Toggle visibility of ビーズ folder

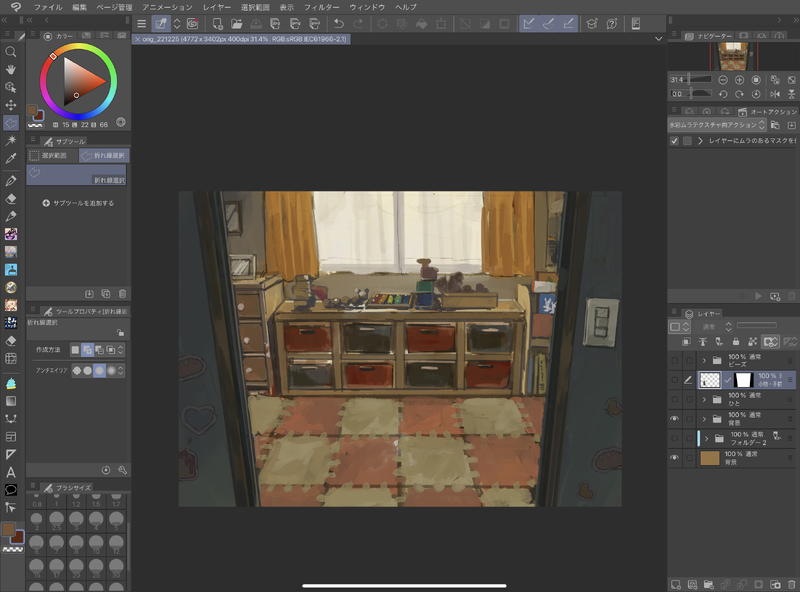674,360
